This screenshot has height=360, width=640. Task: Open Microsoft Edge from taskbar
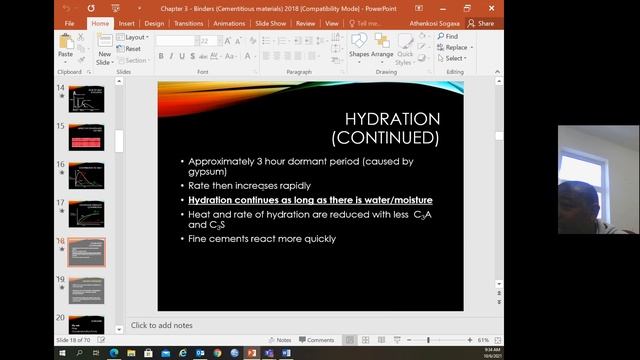(x=114, y=353)
